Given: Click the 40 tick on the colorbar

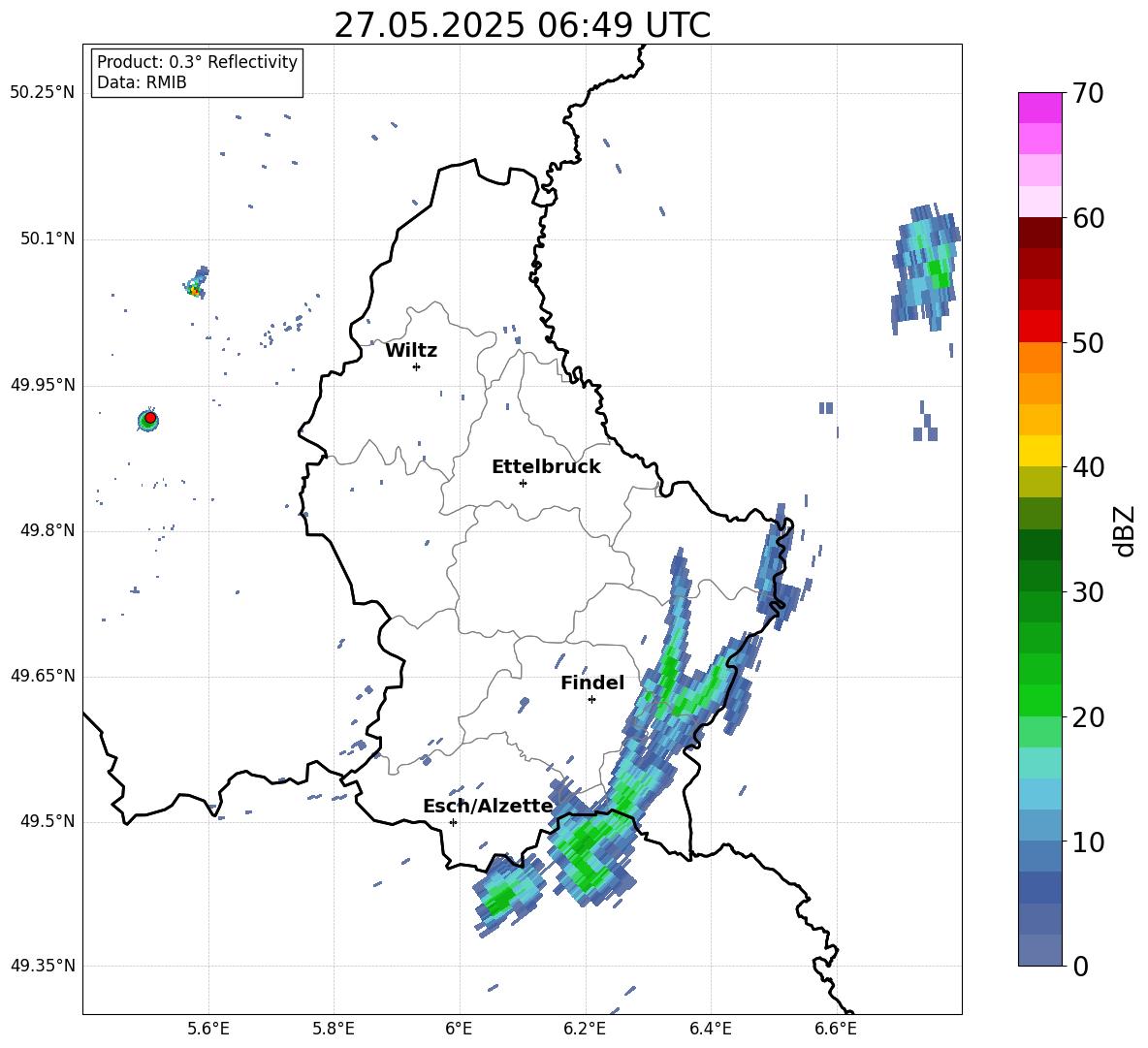Looking at the screenshot, I should point(1088,467).
